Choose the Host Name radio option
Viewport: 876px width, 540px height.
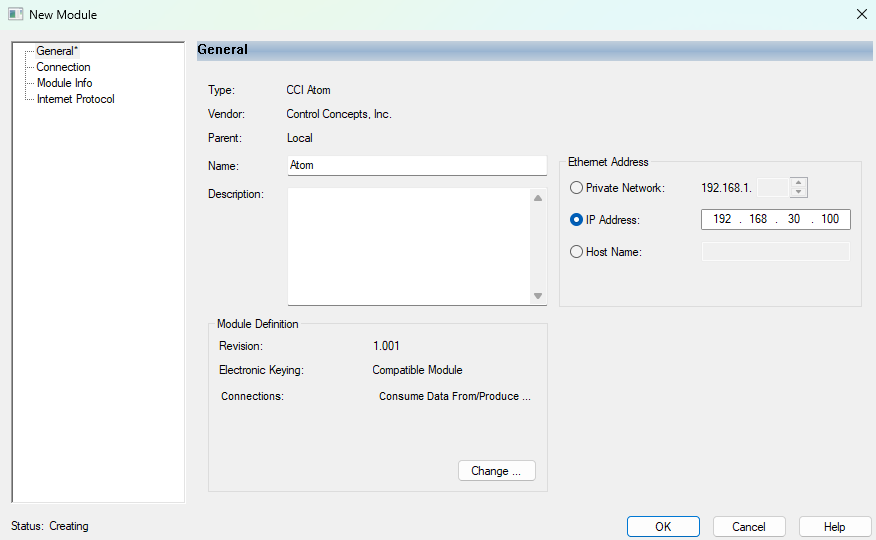576,252
